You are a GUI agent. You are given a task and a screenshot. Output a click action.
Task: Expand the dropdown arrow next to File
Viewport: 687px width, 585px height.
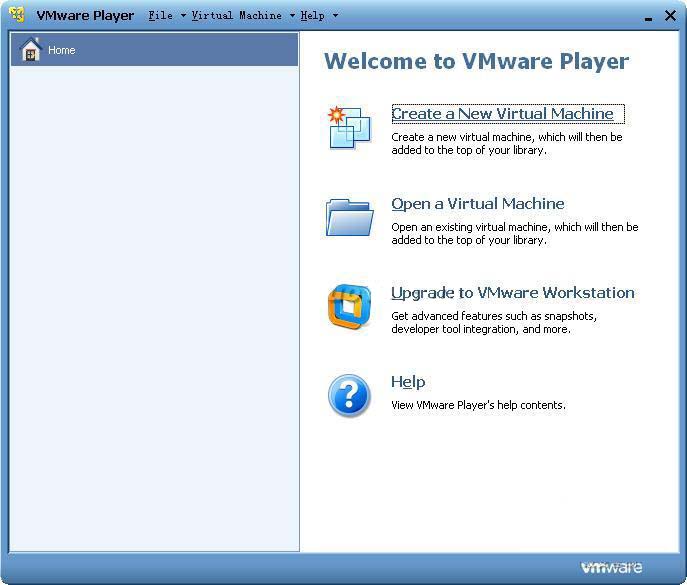pyautogui.click(x=183, y=16)
